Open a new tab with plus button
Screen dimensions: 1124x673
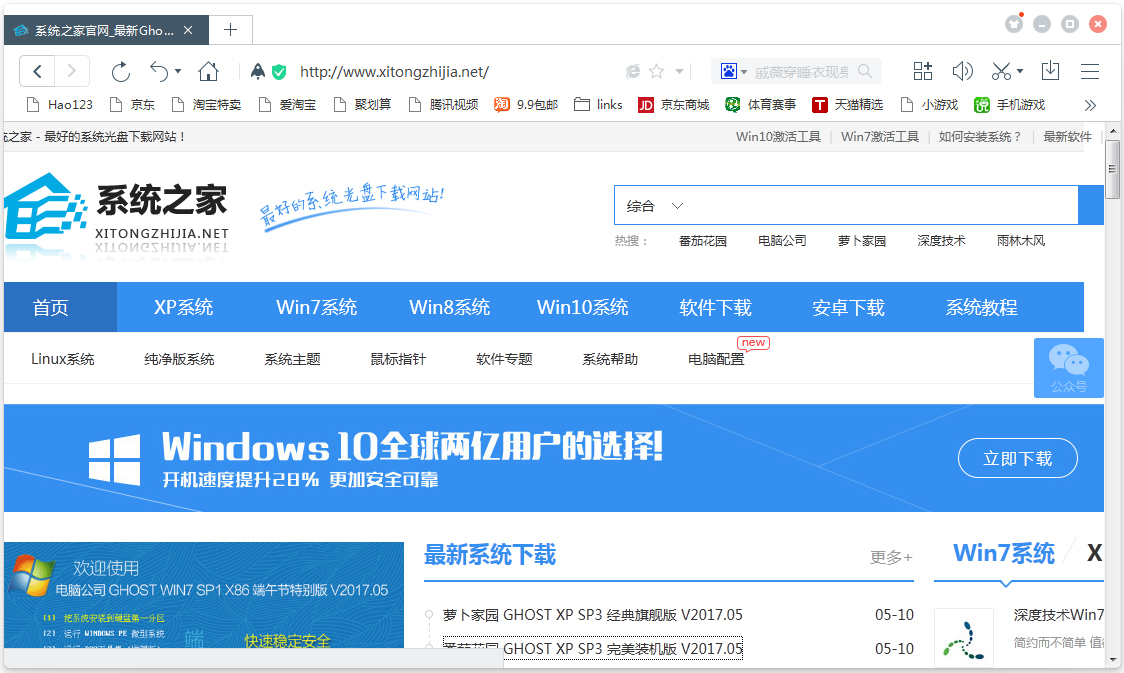(x=230, y=29)
